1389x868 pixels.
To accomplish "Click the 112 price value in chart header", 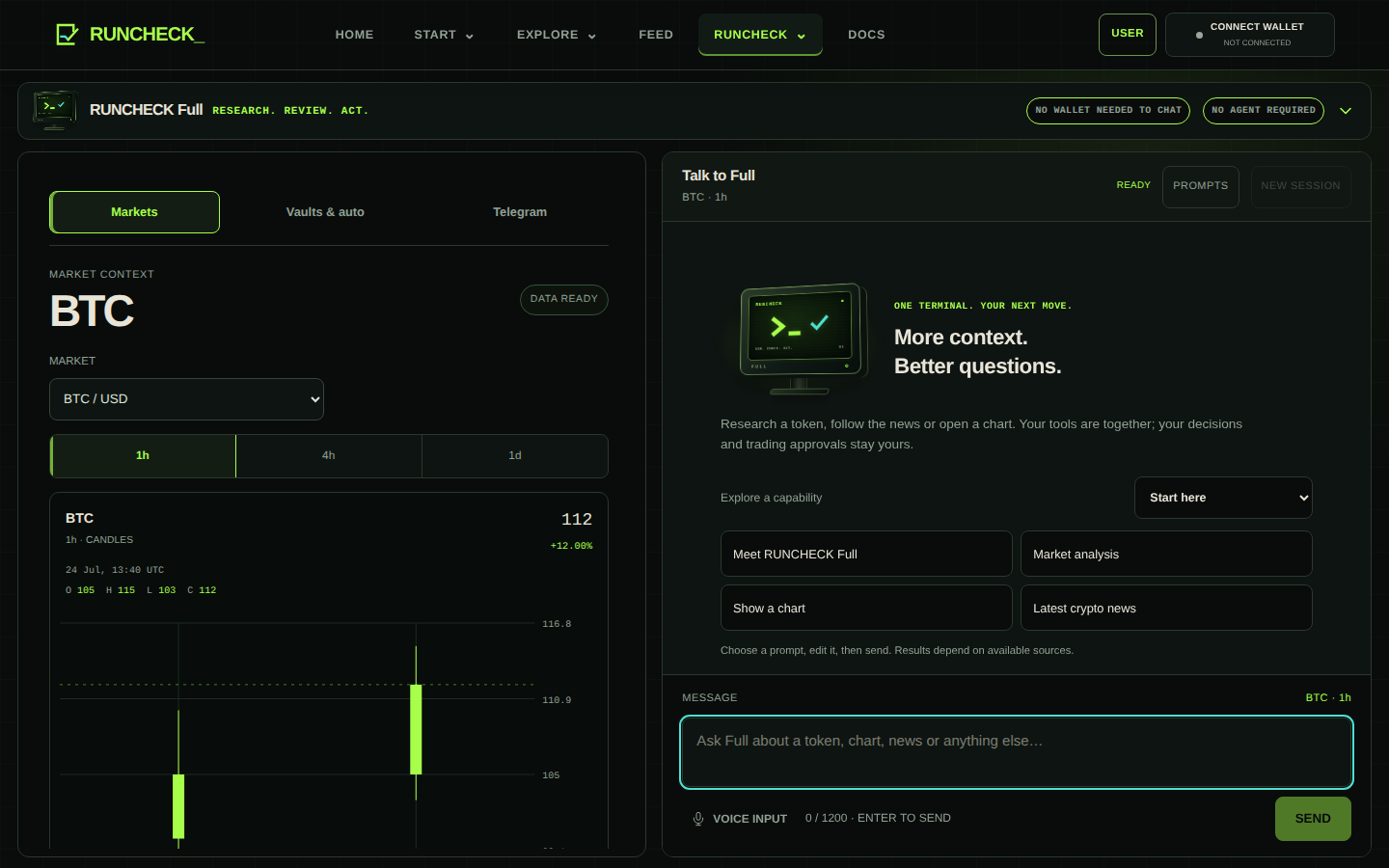I will coord(577,520).
